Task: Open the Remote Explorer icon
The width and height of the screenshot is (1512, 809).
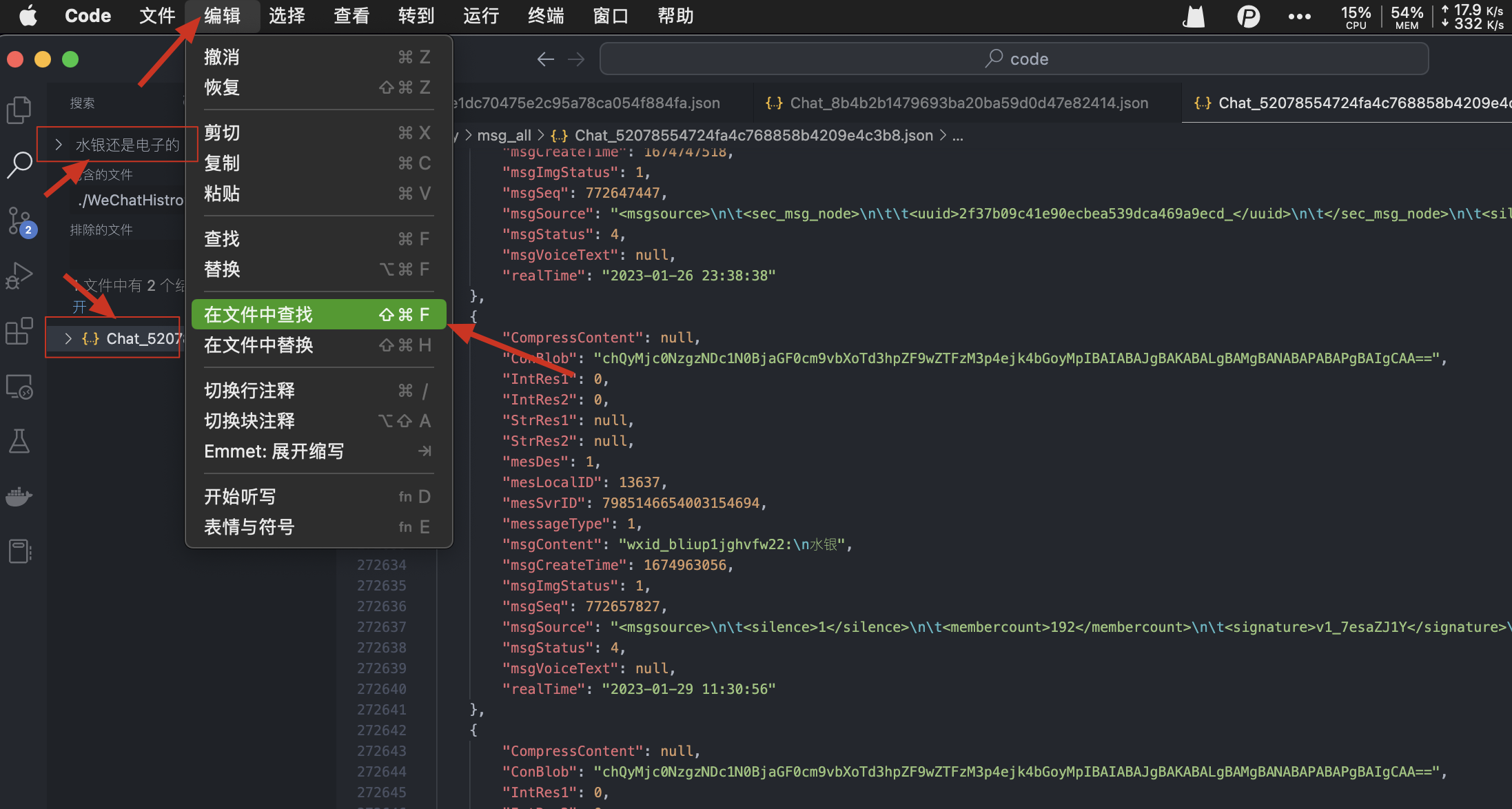Action: [19, 387]
